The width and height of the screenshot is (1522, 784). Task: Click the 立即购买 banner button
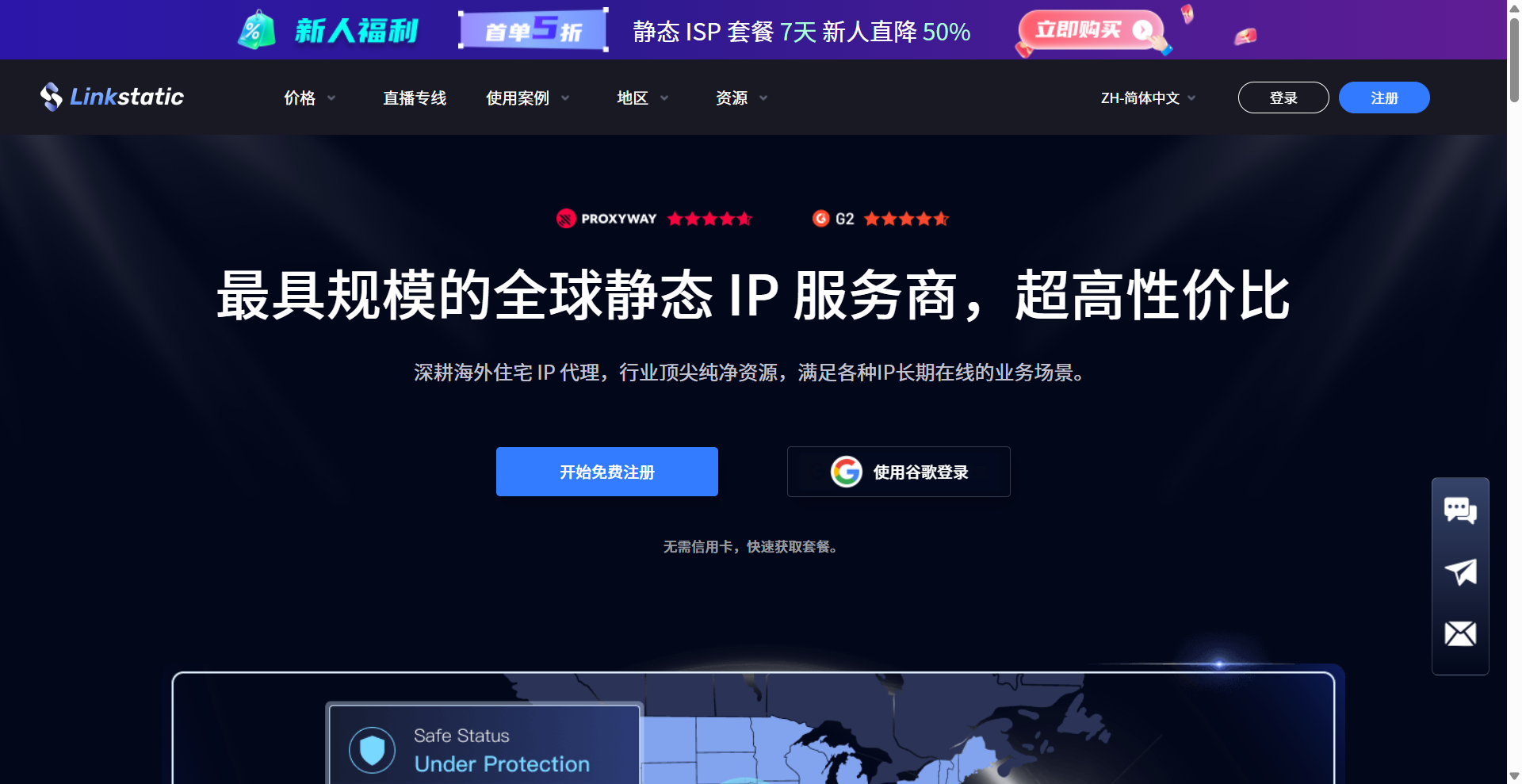pyautogui.click(x=1091, y=30)
